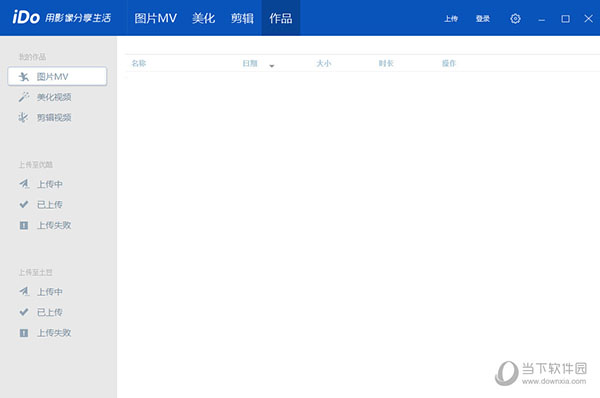Click the 时长 column header
This screenshot has height=398, width=600.
tap(386, 63)
